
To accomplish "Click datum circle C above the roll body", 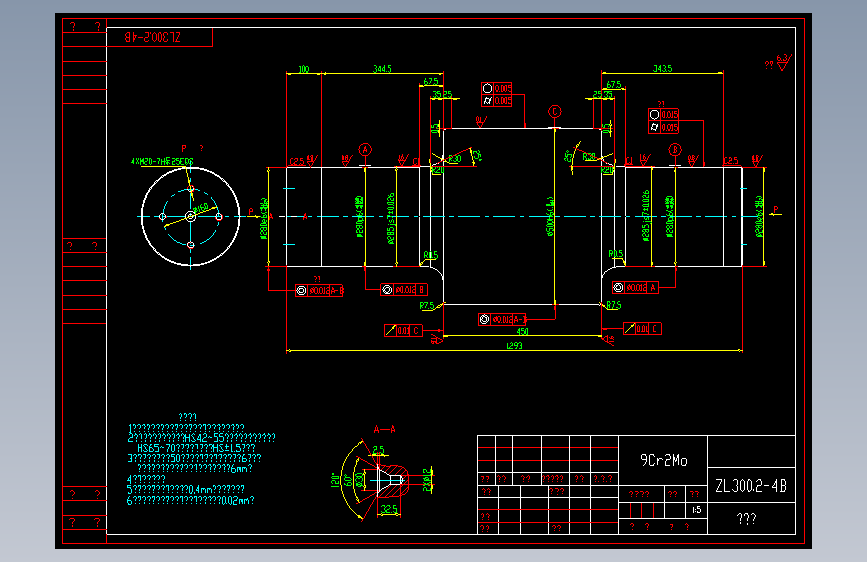I will pos(555,112).
